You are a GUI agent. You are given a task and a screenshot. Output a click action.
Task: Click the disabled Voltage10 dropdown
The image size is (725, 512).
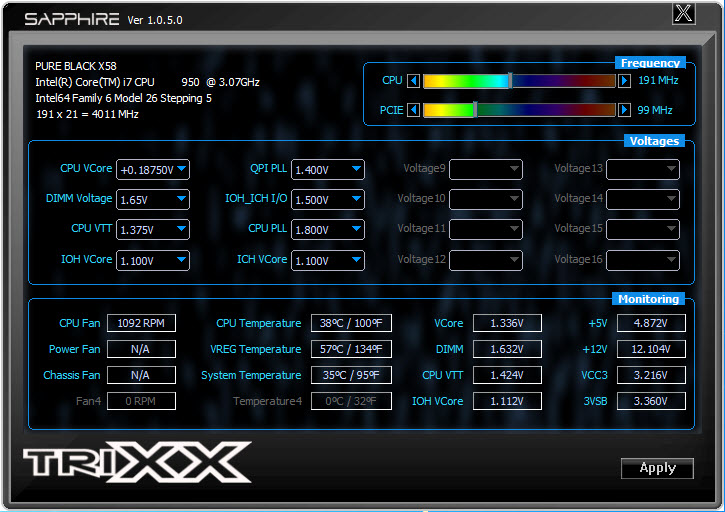point(486,199)
